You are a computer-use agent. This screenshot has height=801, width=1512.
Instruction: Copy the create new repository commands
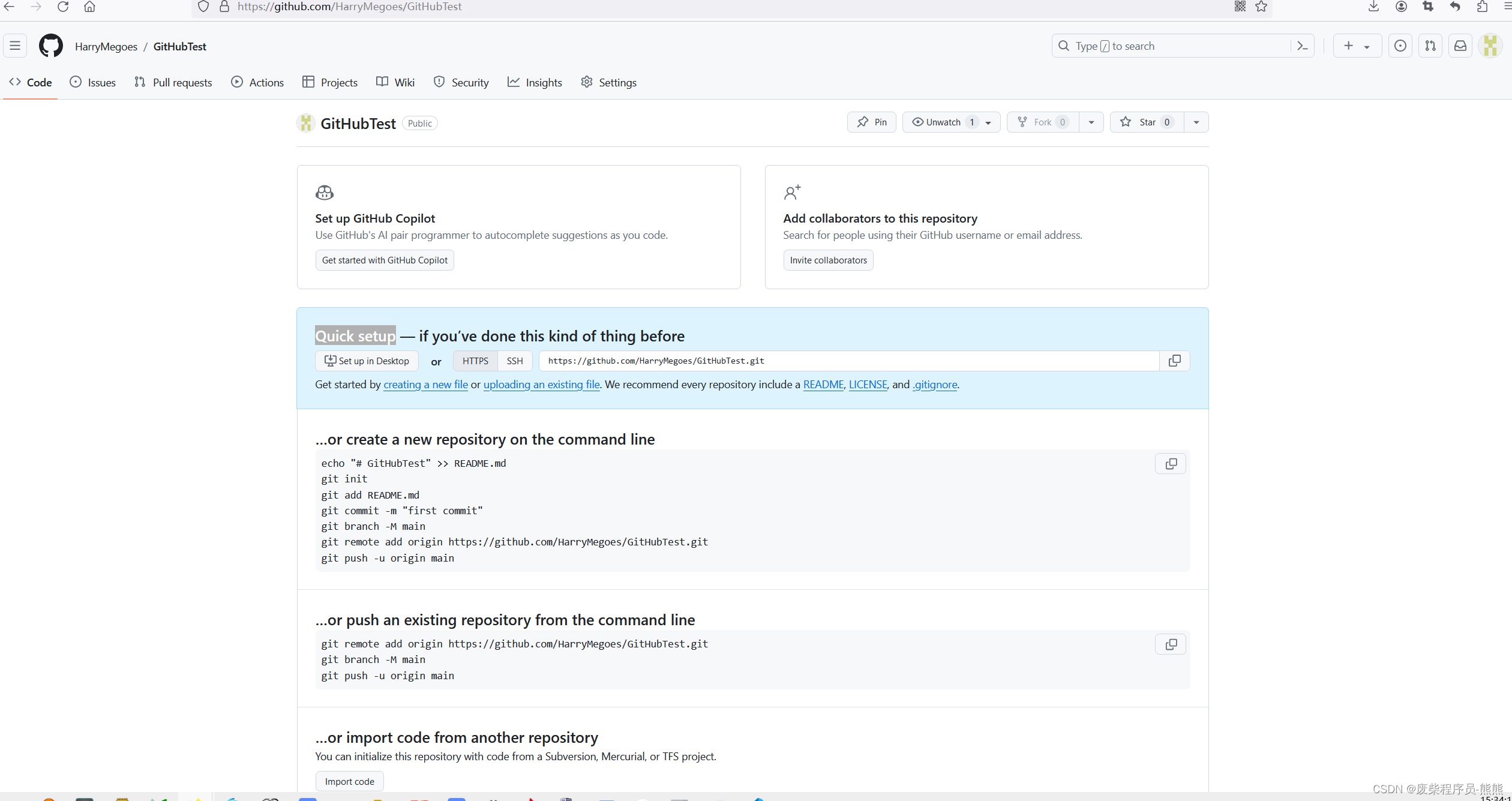click(1171, 464)
